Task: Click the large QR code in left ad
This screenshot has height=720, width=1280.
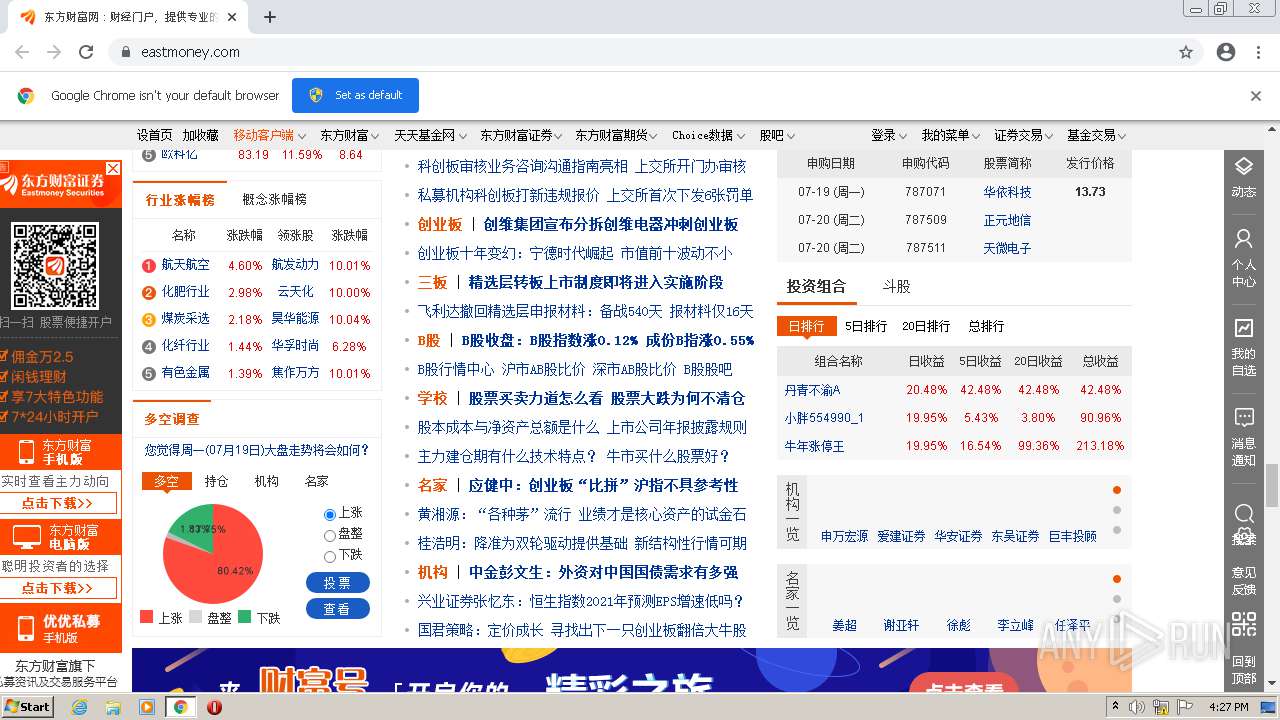Action: [x=54, y=266]
